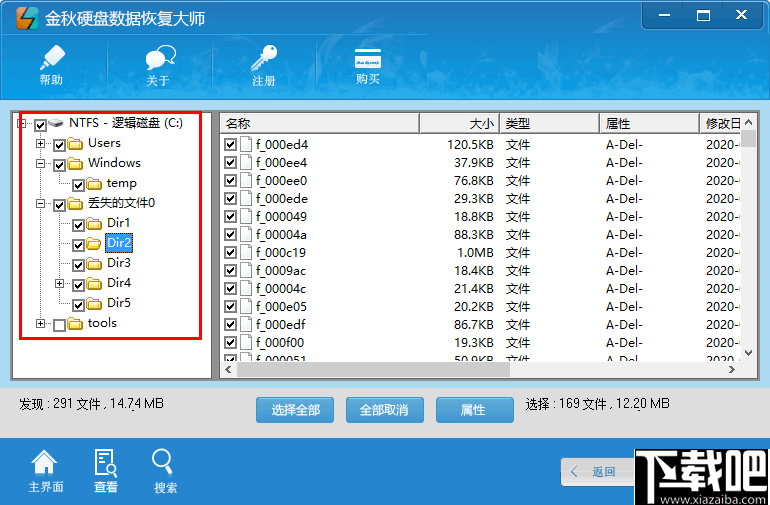This screenshot has height=505, width=770.
Task: Open the 帮助 help tool
Action: (52, 65)
